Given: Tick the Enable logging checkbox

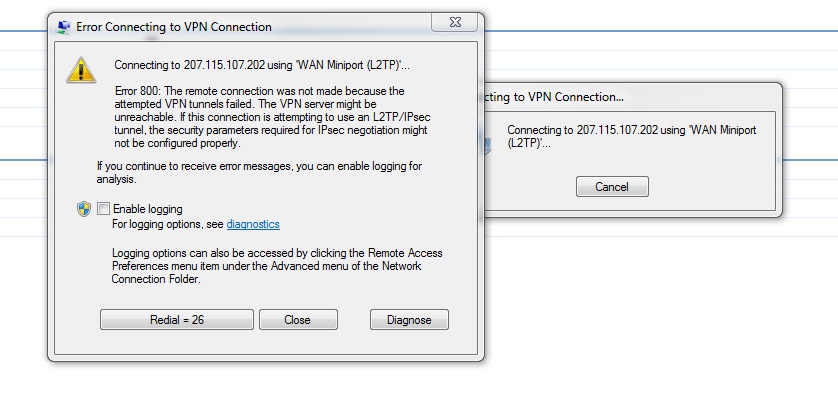Looking at the screenshot, I should (103, 209).
